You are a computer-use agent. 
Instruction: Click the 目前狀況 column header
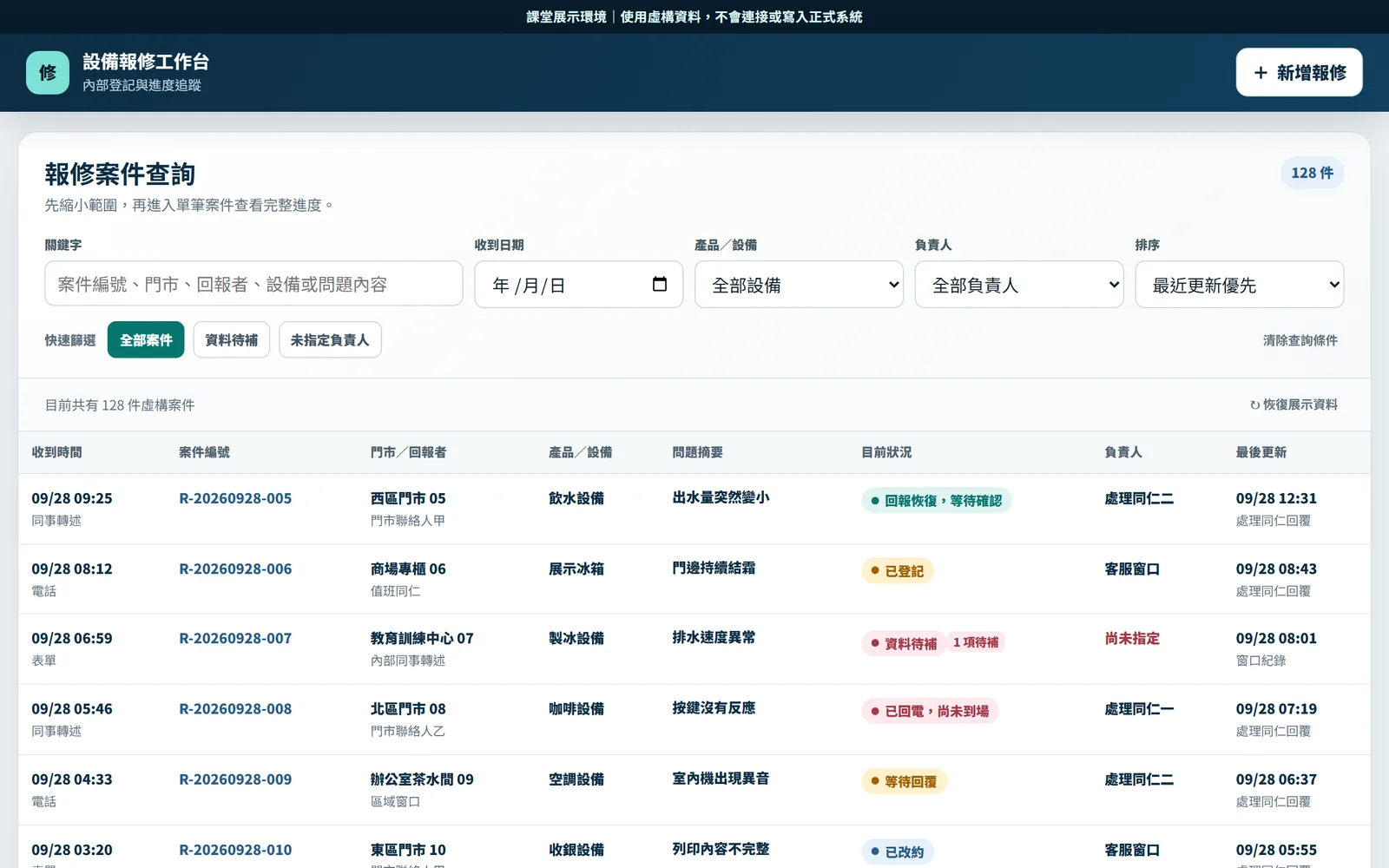coord(886,452)
